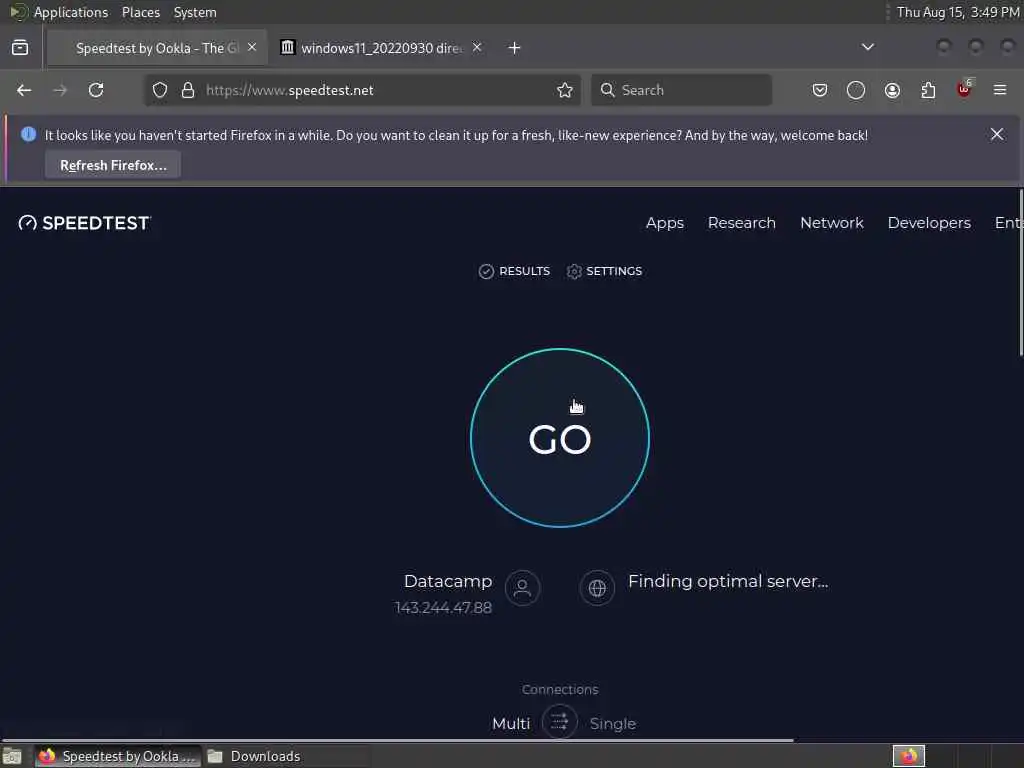Bookmark this page with star icon

(x=565, y=90)
